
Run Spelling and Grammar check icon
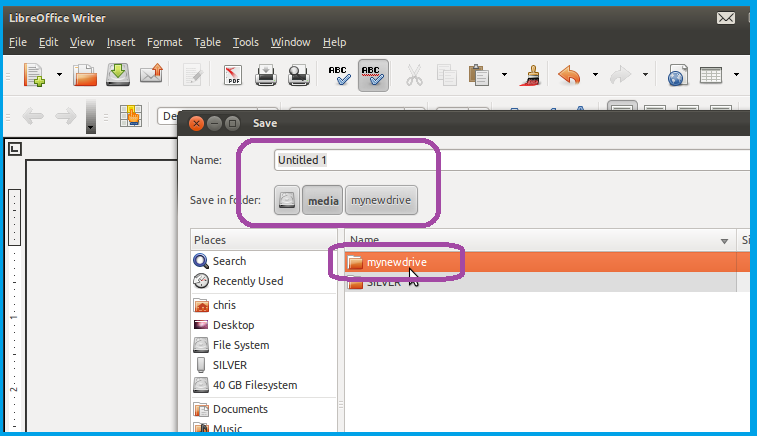(x=339, y=75)
